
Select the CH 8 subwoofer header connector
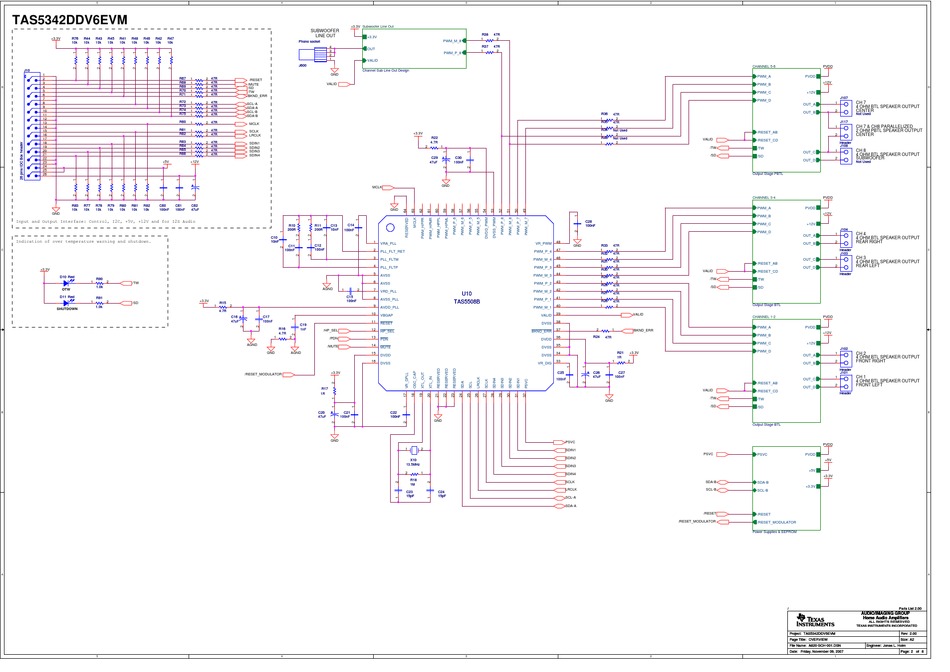[x=845, y=156]
